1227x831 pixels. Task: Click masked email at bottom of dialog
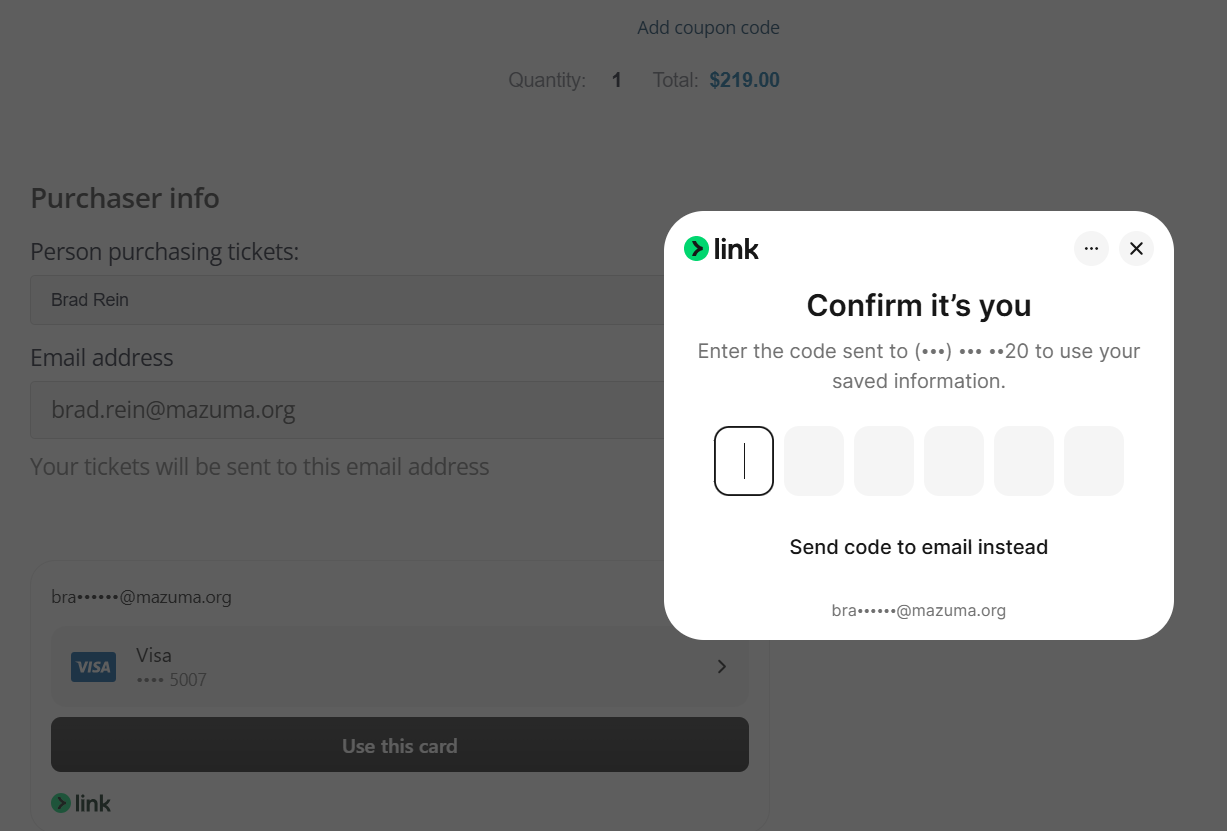918,610
